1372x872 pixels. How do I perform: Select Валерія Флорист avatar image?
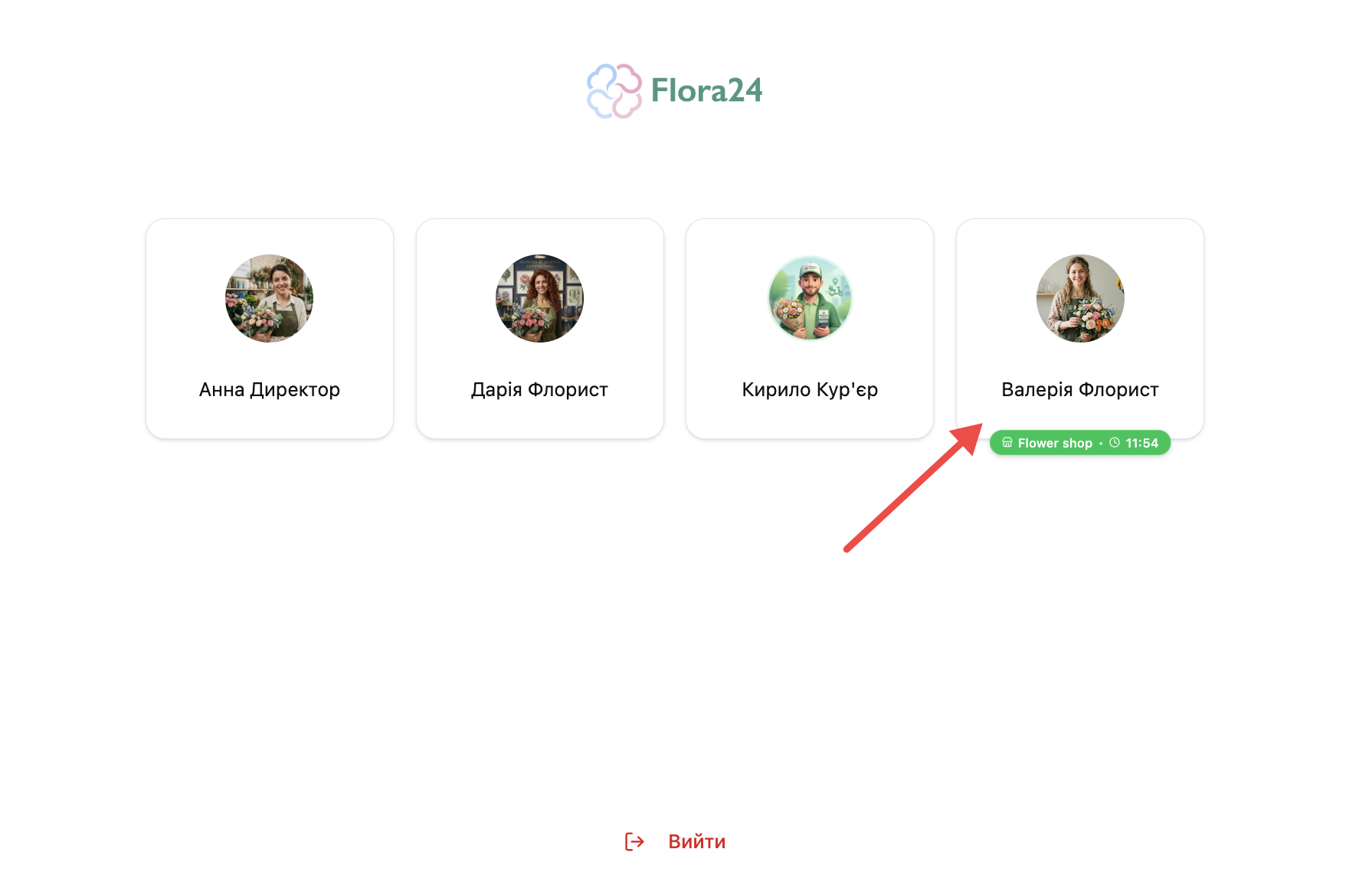tap(1080, 298)
